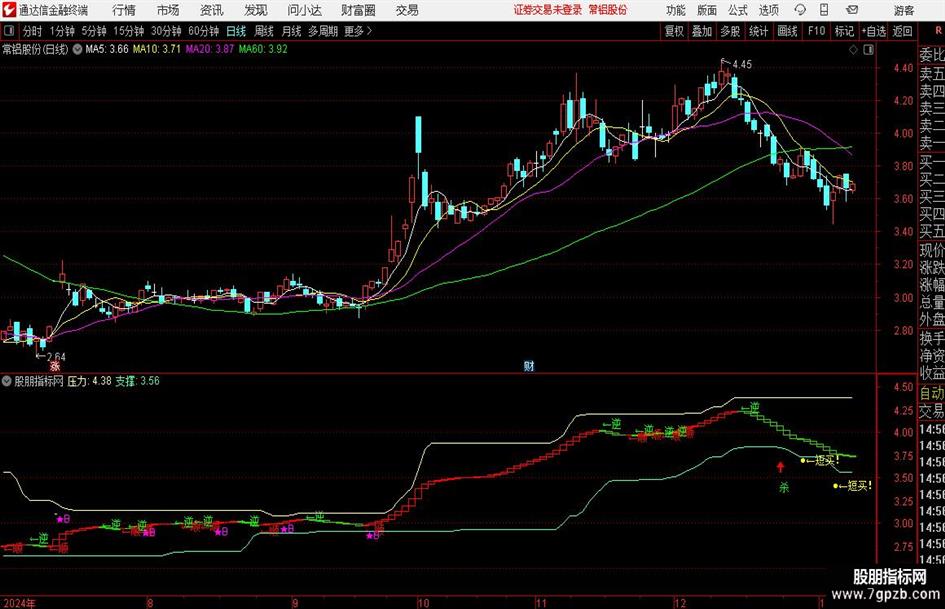Select the 周线 weekly period tab
This screenshot has height=609, width=945.
click(264, 31)
